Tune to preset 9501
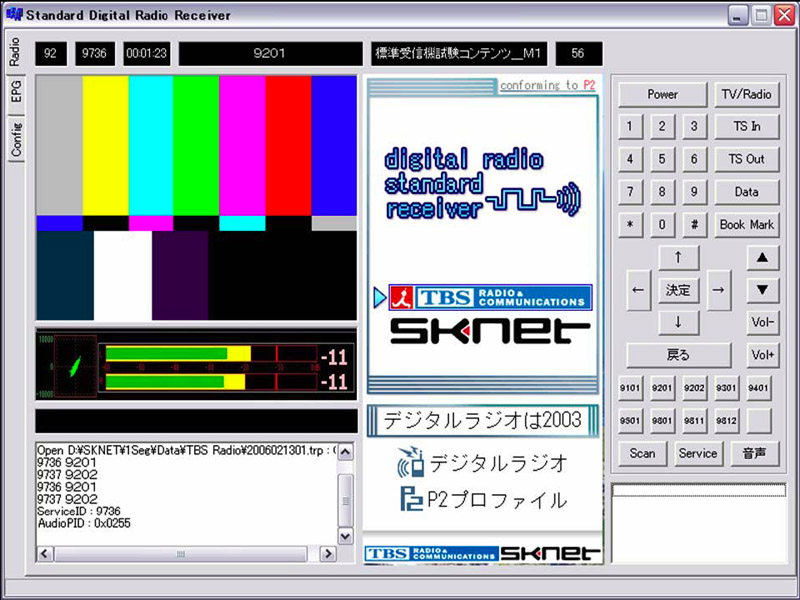This screenshot has height=600, width=800. coord(630,420)
